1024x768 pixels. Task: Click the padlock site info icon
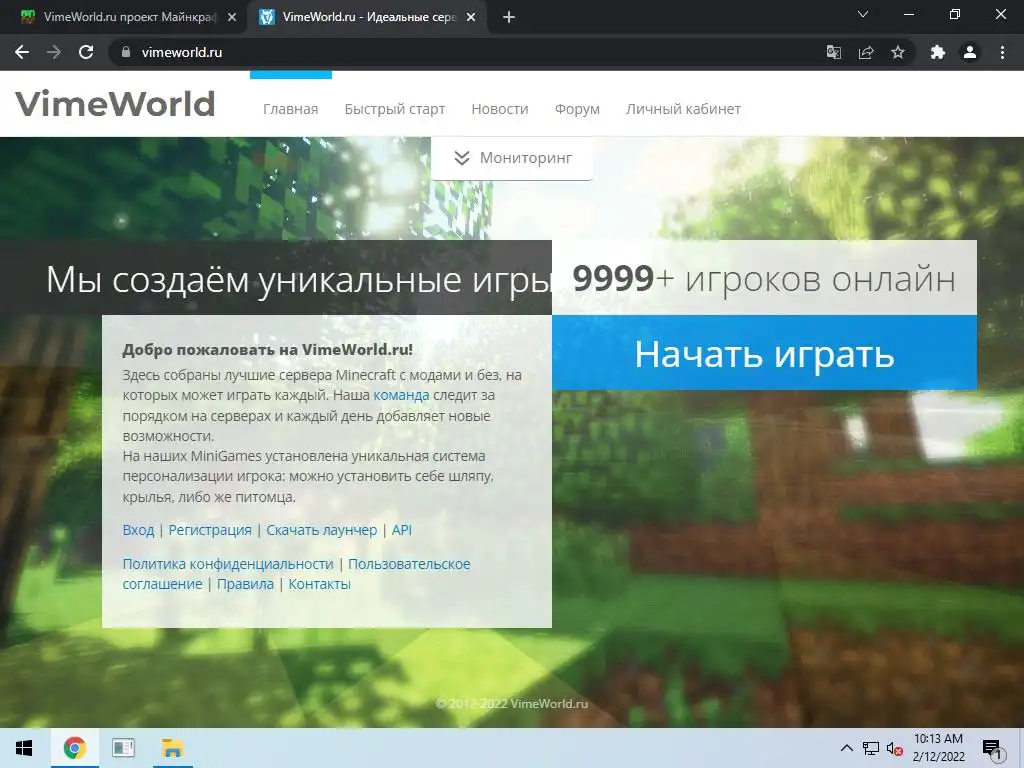tap(126, 52)
